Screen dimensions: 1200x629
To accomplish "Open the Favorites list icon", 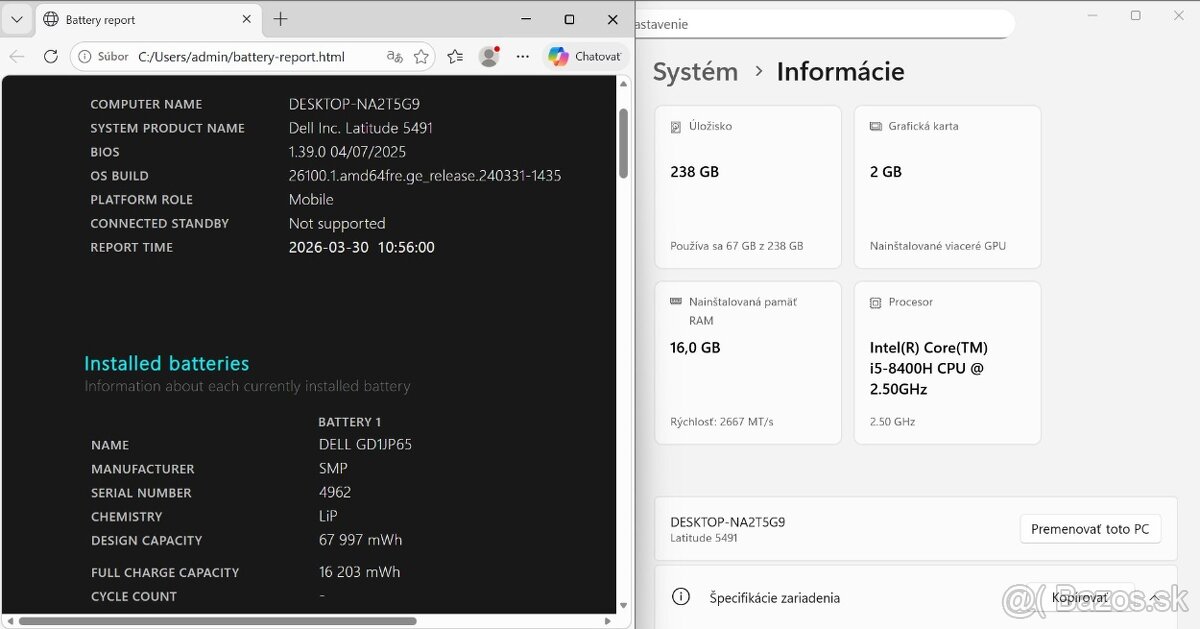I will click(x=455, y=57).
